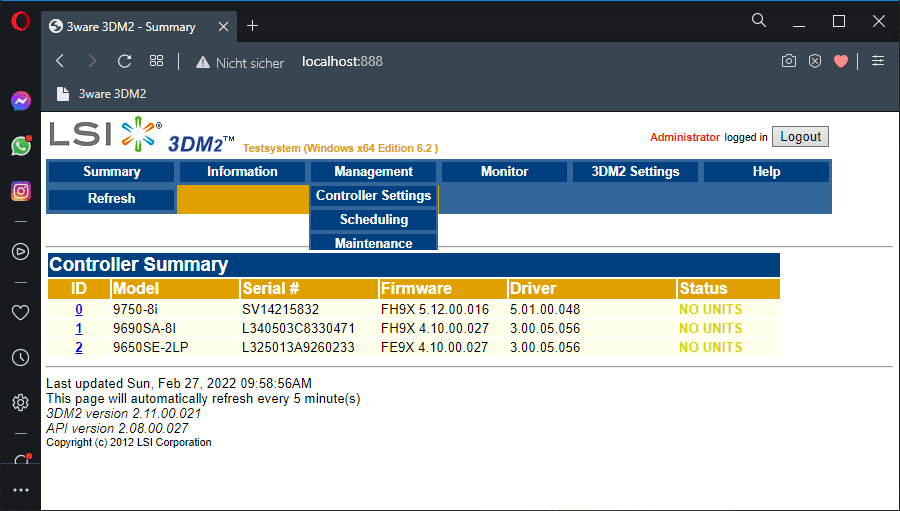Open the 3DM2 Settings menu

click(x=635, y=172)
